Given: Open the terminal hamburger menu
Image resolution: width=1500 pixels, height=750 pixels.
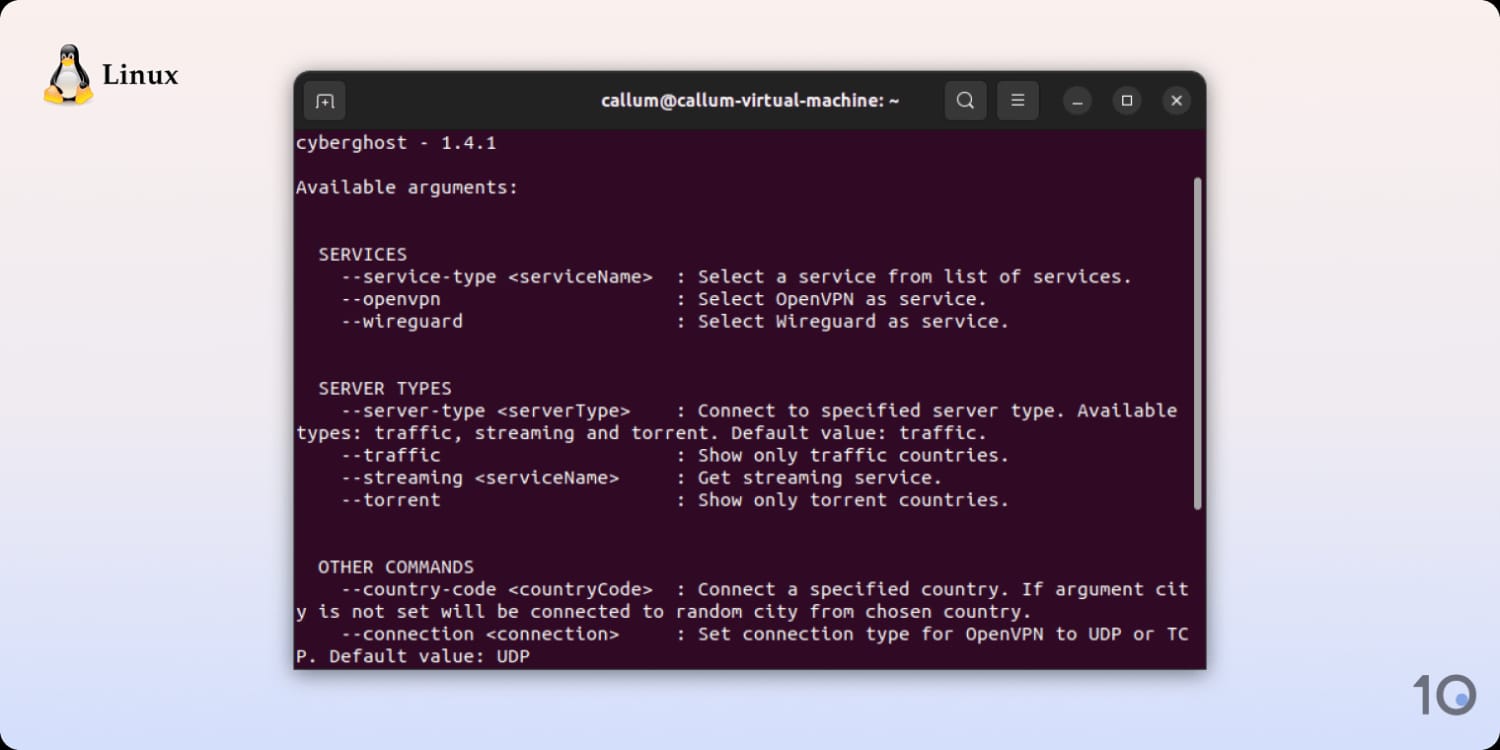Looking at the screenshot, I should (x=1018, y=100).
